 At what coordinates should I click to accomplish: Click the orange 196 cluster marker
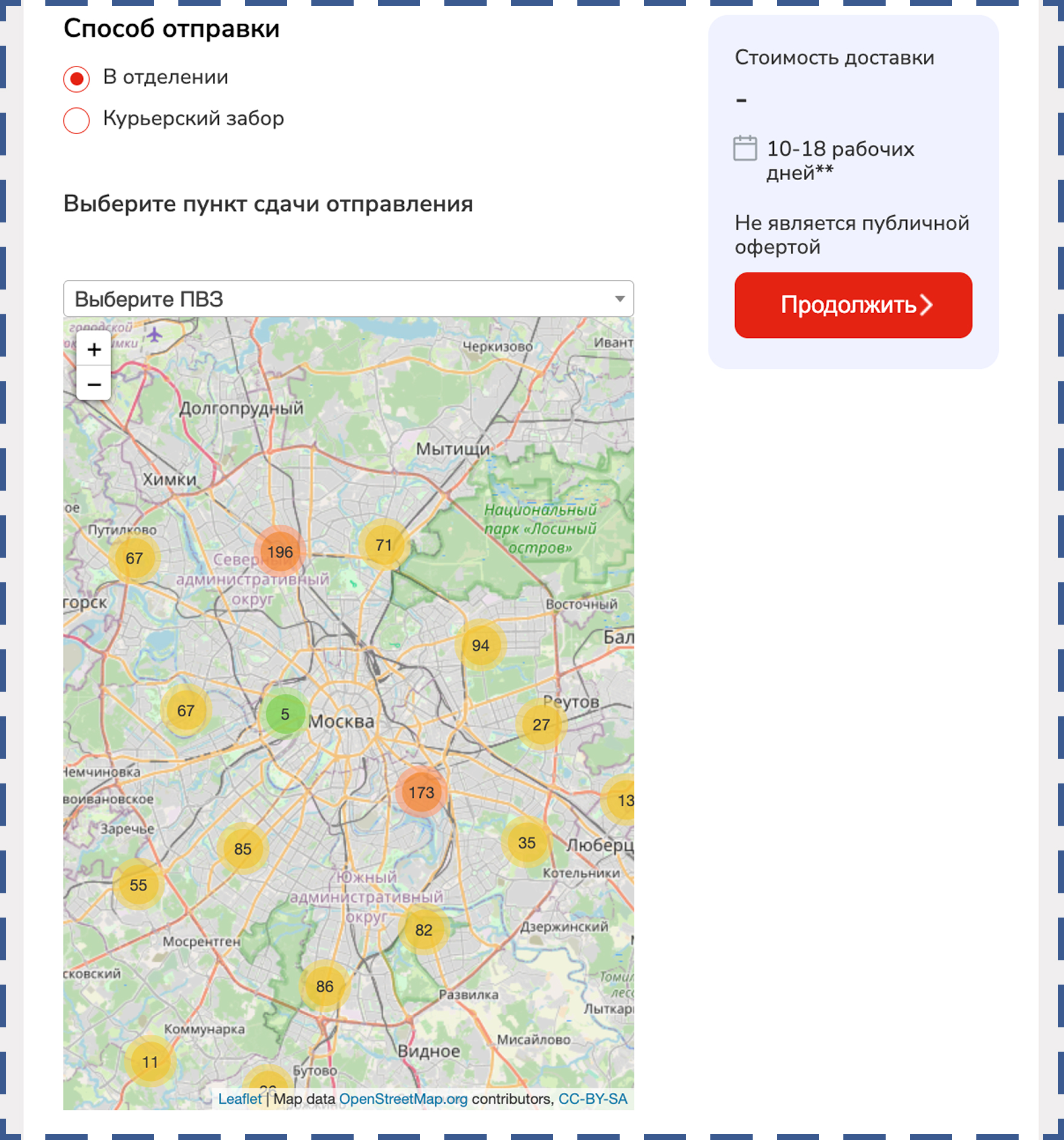point(279,552)
